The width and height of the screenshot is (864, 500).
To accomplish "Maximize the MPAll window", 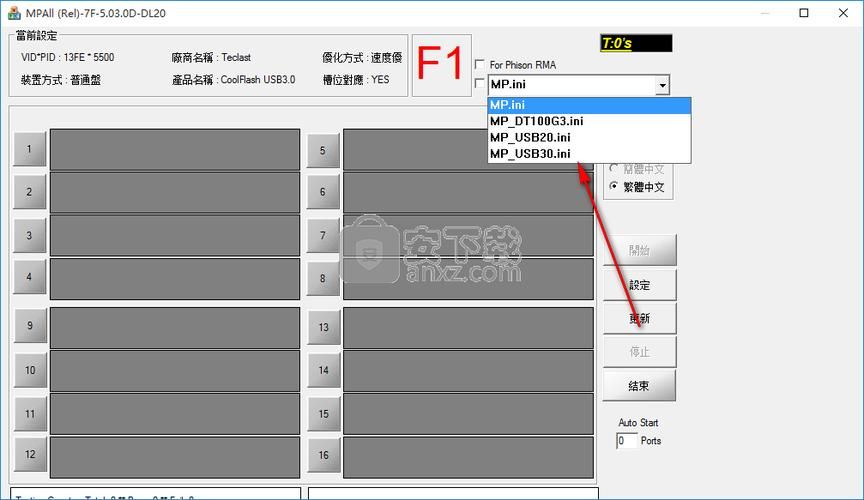I will pyautogui.click(x=804, y=13).
